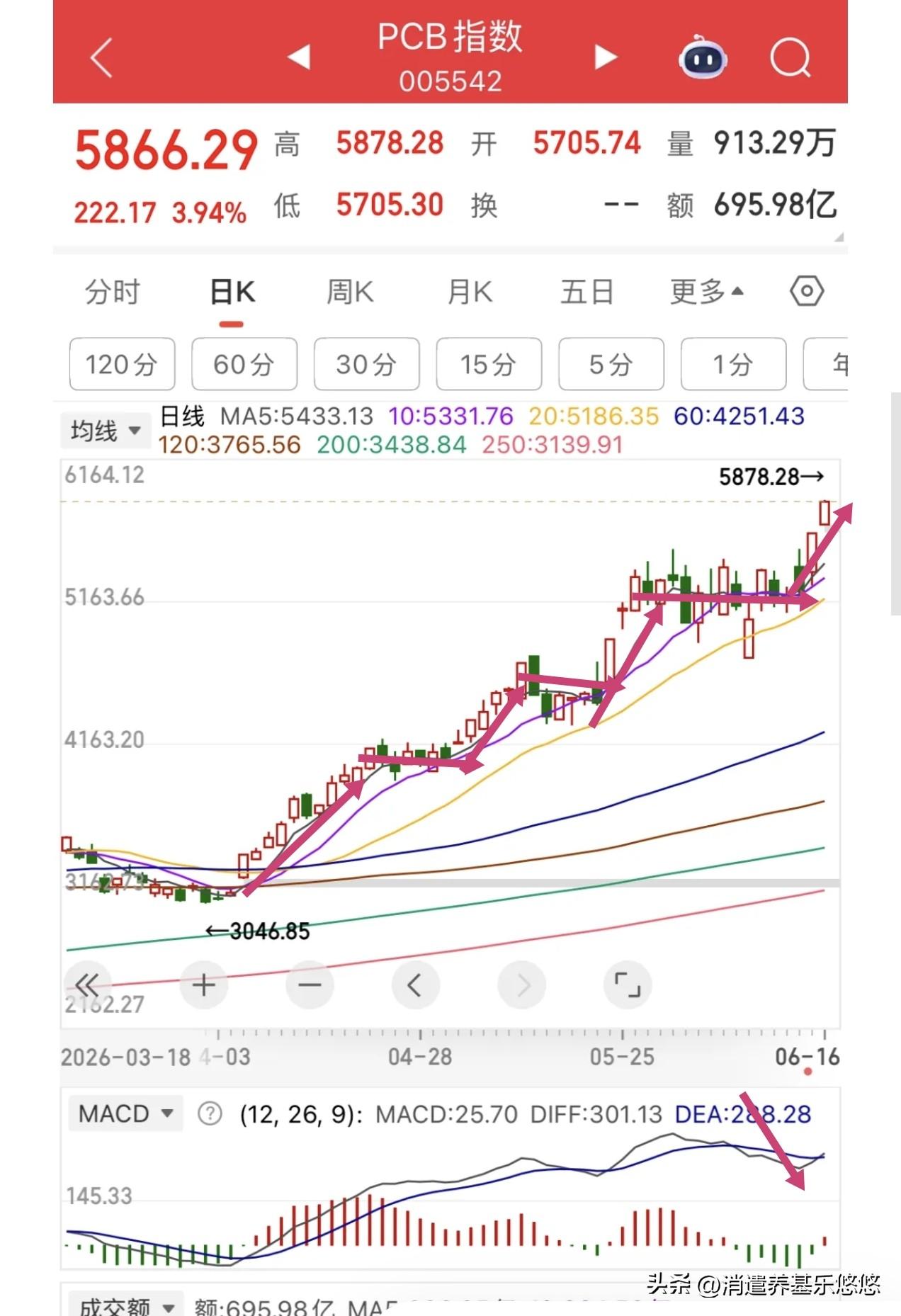This screenshot has height=1316, width=901.
Task: Tap the 高 5878.28 high value
Action: [x=359, y=144]
